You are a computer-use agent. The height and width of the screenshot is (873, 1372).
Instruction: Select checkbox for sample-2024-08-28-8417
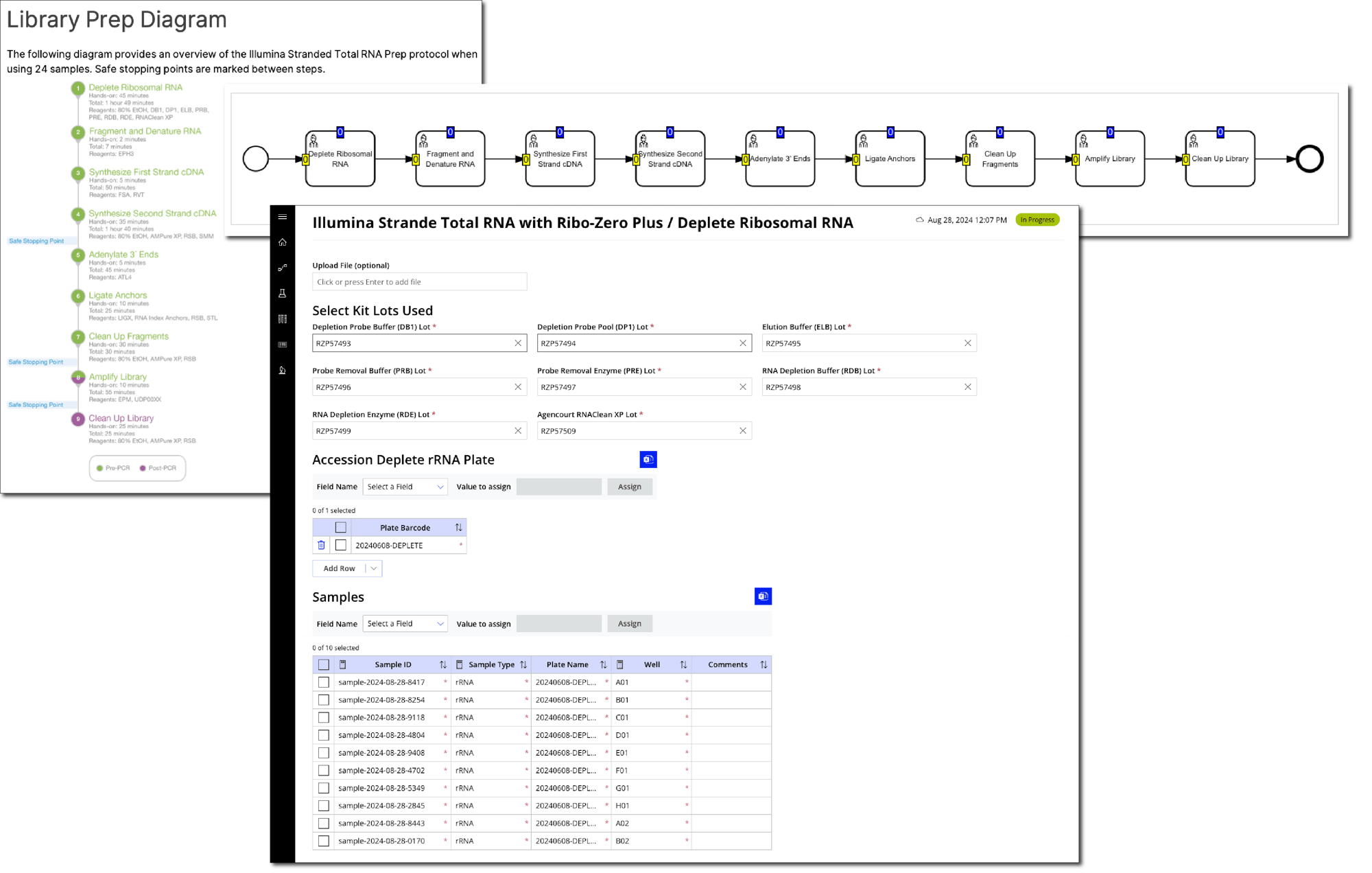[x=324, y=682]
